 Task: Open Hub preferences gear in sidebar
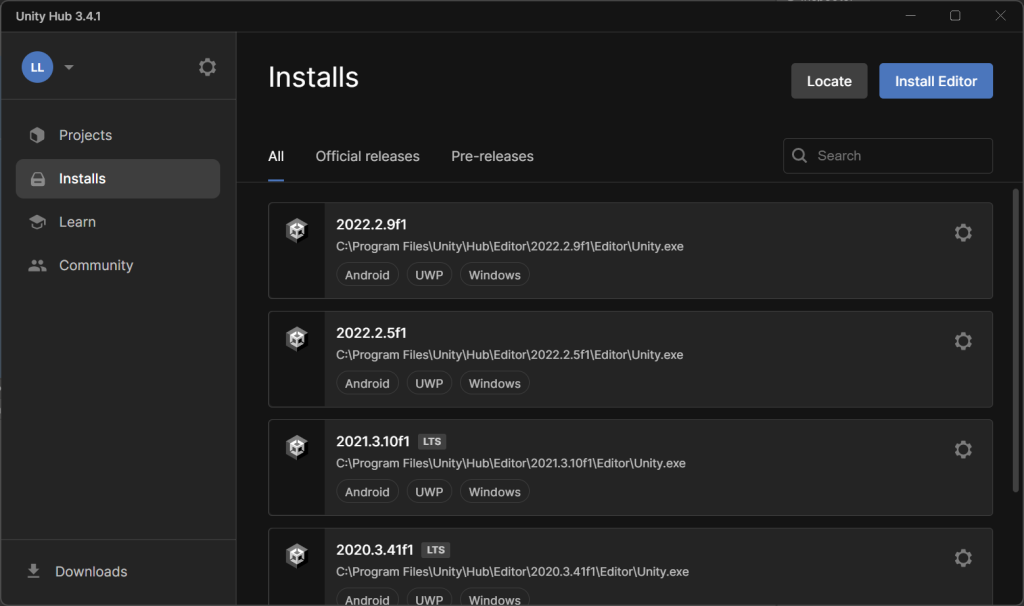[x=207, y=67]
